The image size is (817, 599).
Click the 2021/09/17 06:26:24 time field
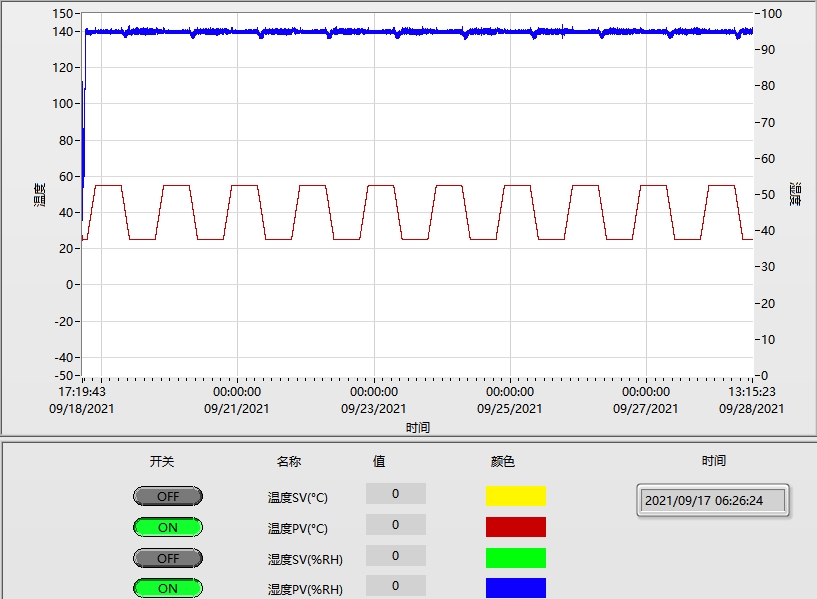point(712,500)
